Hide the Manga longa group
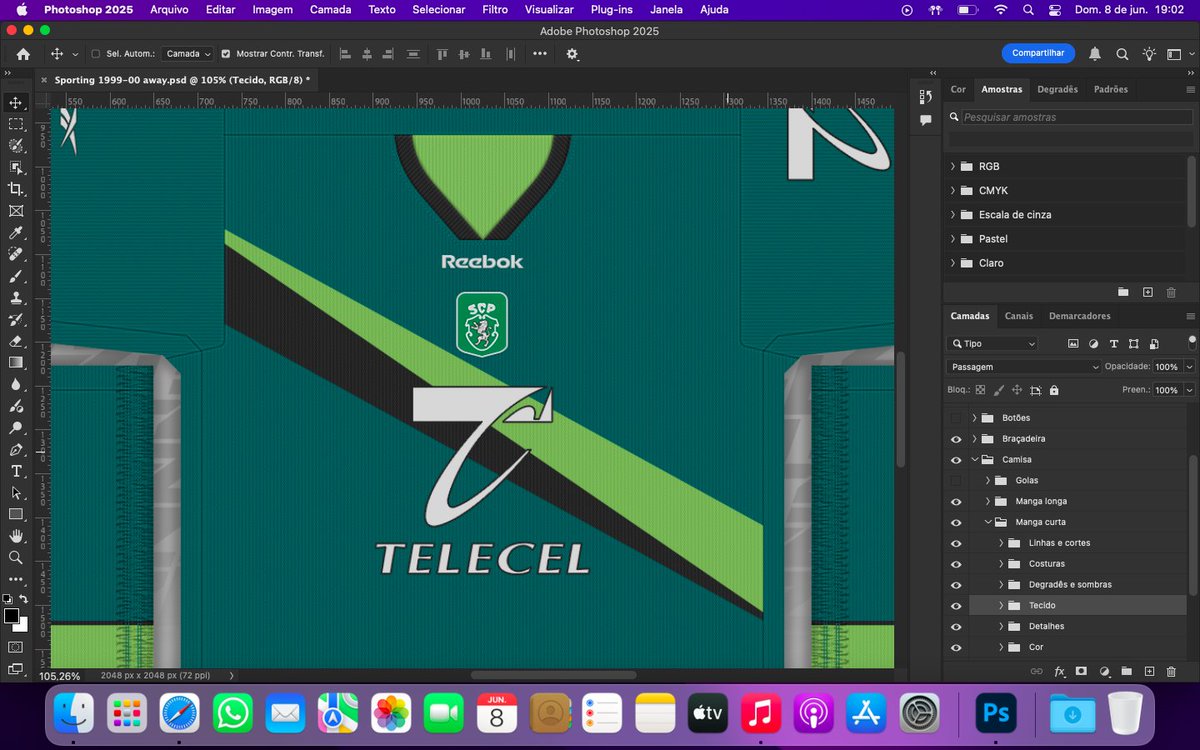Screen dimensions: 1200x750 [956, 501]
